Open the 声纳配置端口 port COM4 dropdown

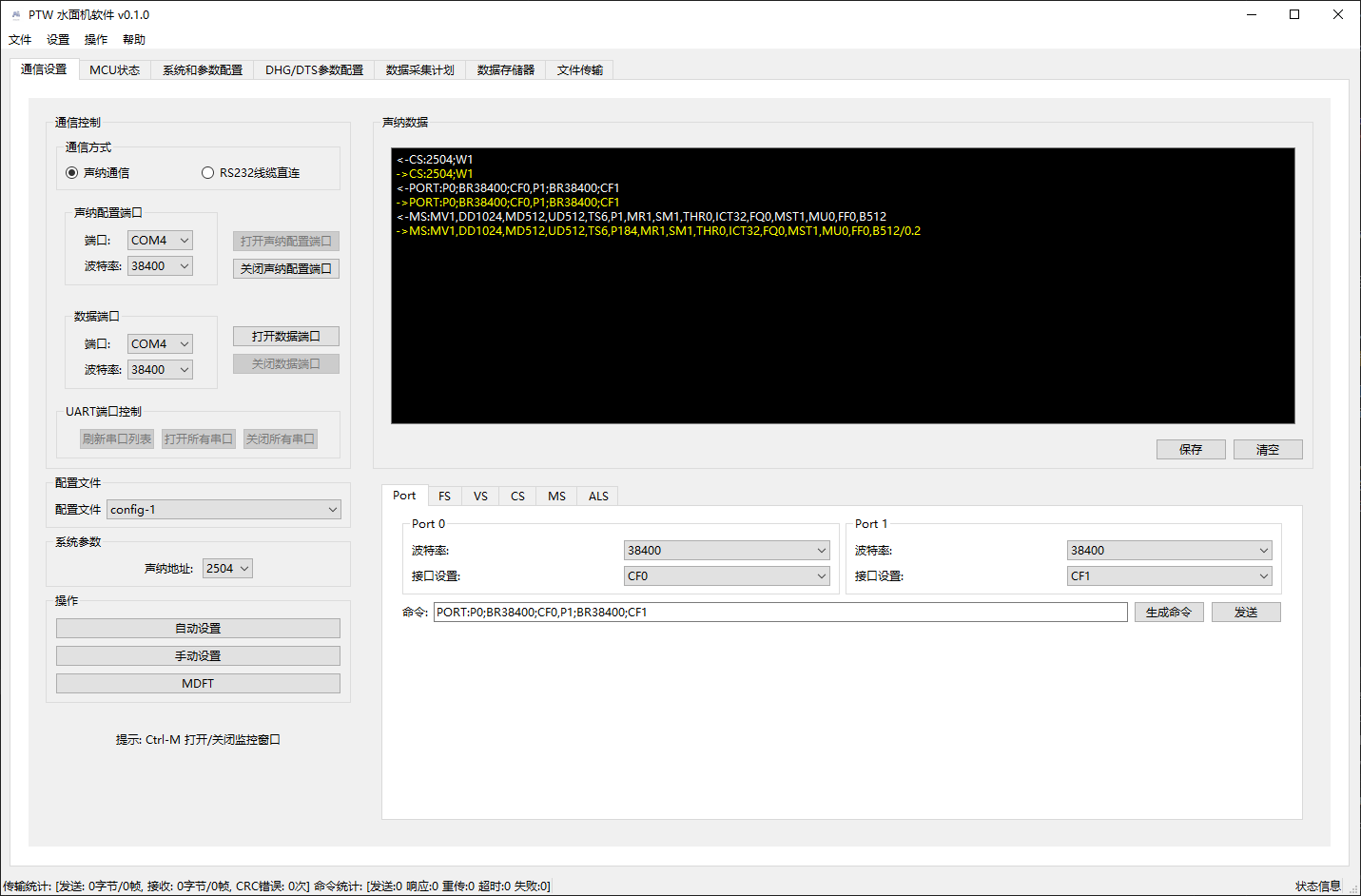tap(160, 241)
